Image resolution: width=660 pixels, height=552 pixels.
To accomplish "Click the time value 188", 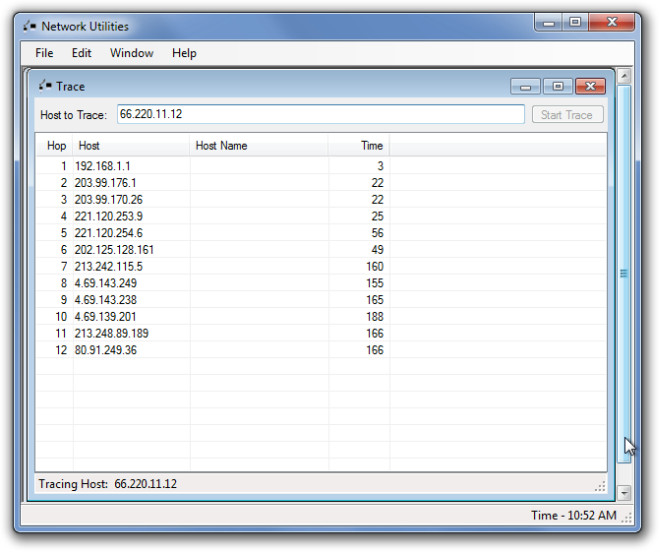I will [x=375, y=317].
